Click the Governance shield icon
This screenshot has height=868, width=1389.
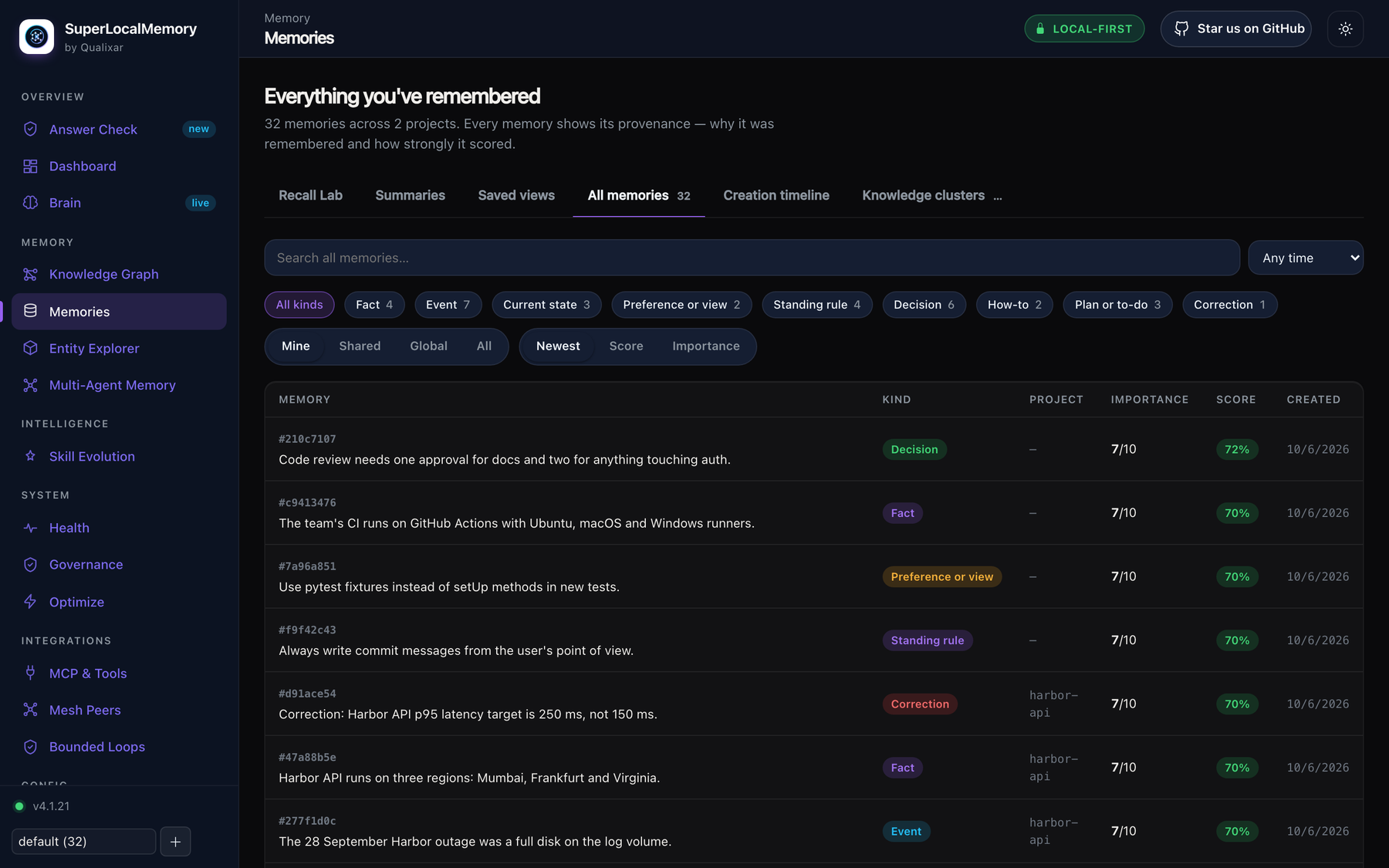[30, 565]
